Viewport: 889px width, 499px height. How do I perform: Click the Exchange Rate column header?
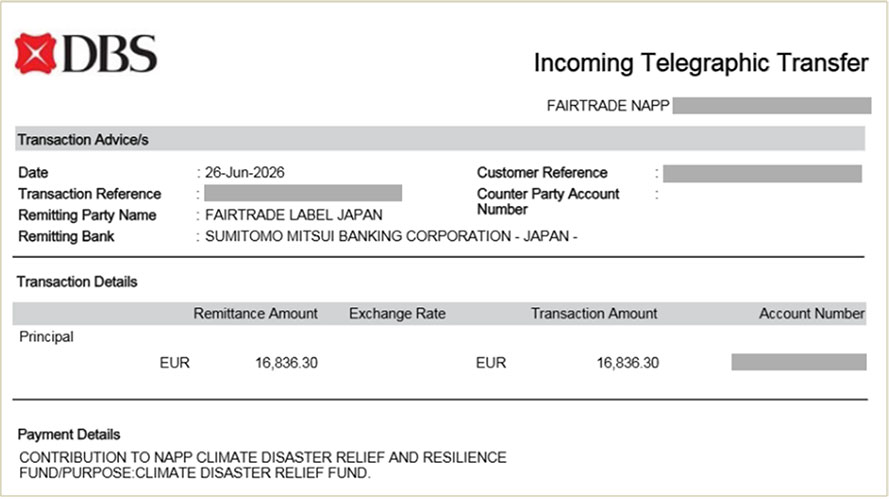[397, 314]
